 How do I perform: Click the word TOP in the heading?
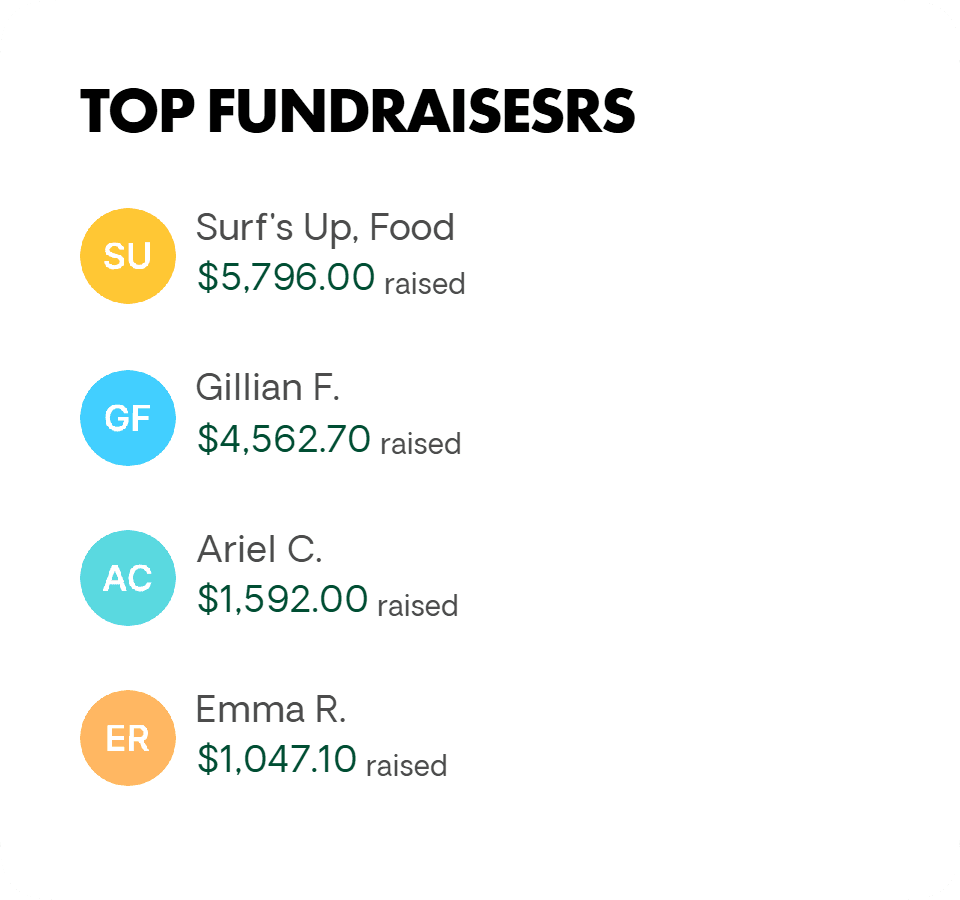point(138,111)
